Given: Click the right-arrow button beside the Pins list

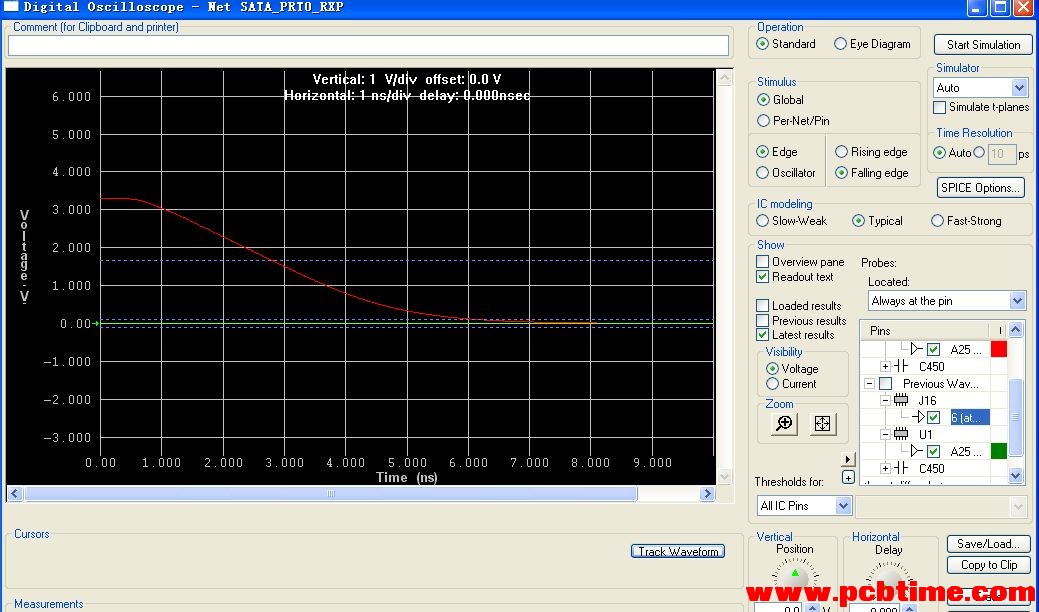Looking at the screenshot, I should point(849,460).
